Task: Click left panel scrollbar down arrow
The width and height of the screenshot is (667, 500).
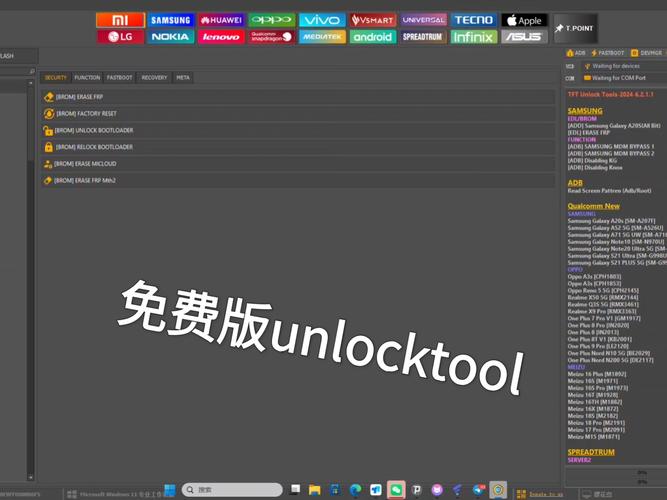Action: coord(31,477)
